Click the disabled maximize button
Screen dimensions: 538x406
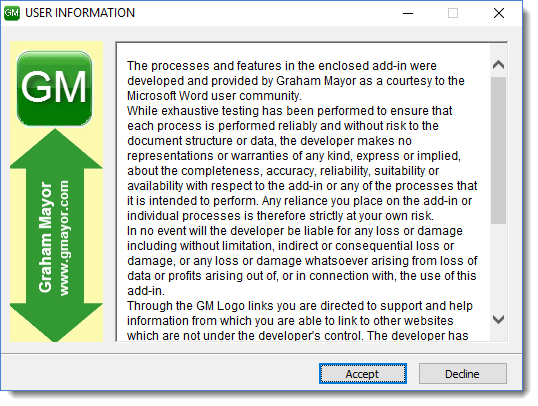click(x=453, y=13)
